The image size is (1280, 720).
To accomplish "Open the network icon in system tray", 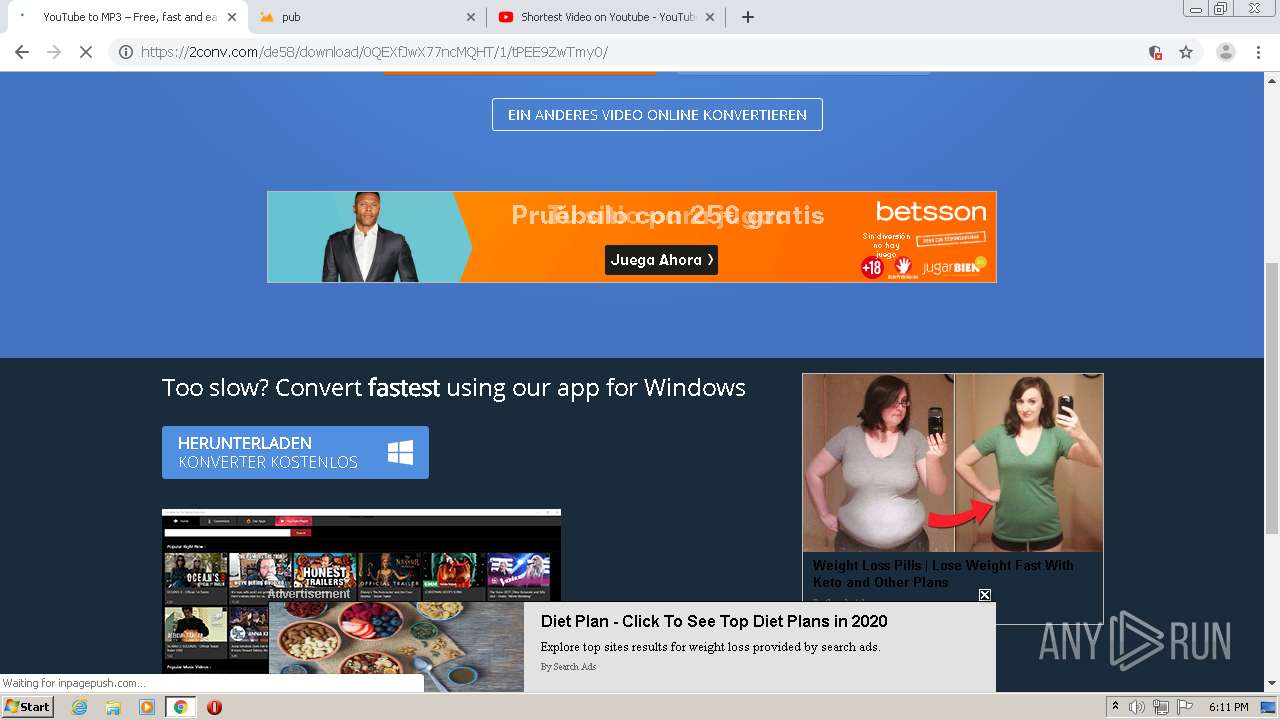I will (x=1160, y=707).
